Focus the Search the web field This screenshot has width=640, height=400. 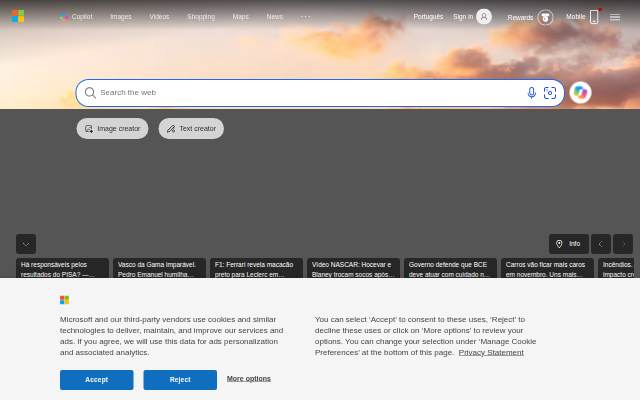pyautogui.click(x=310, y=93)
